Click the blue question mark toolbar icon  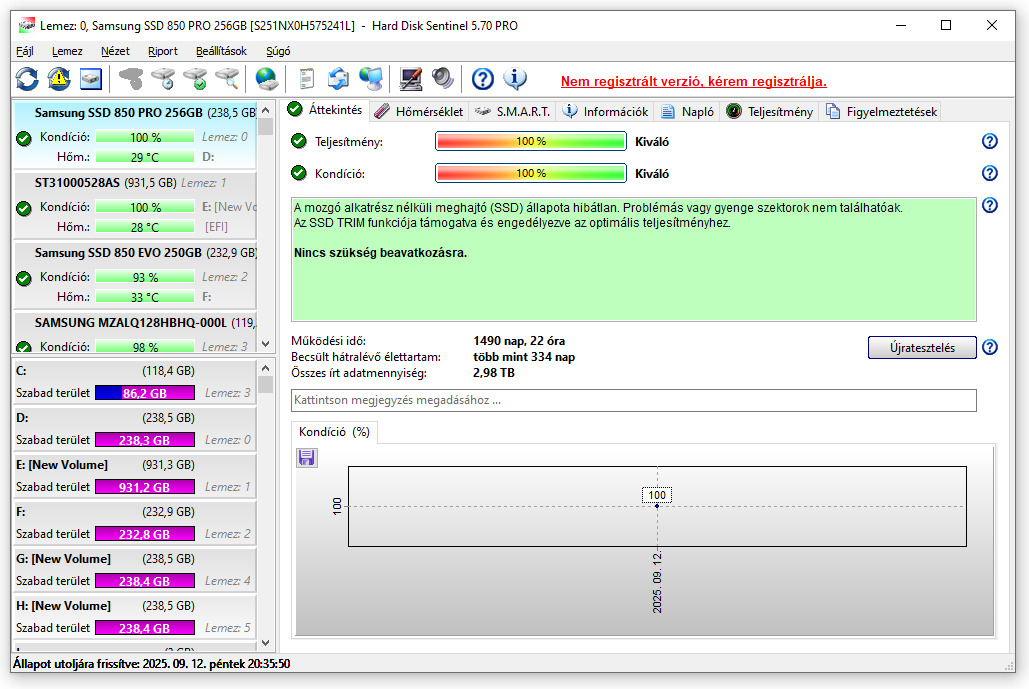coord(483,79)
